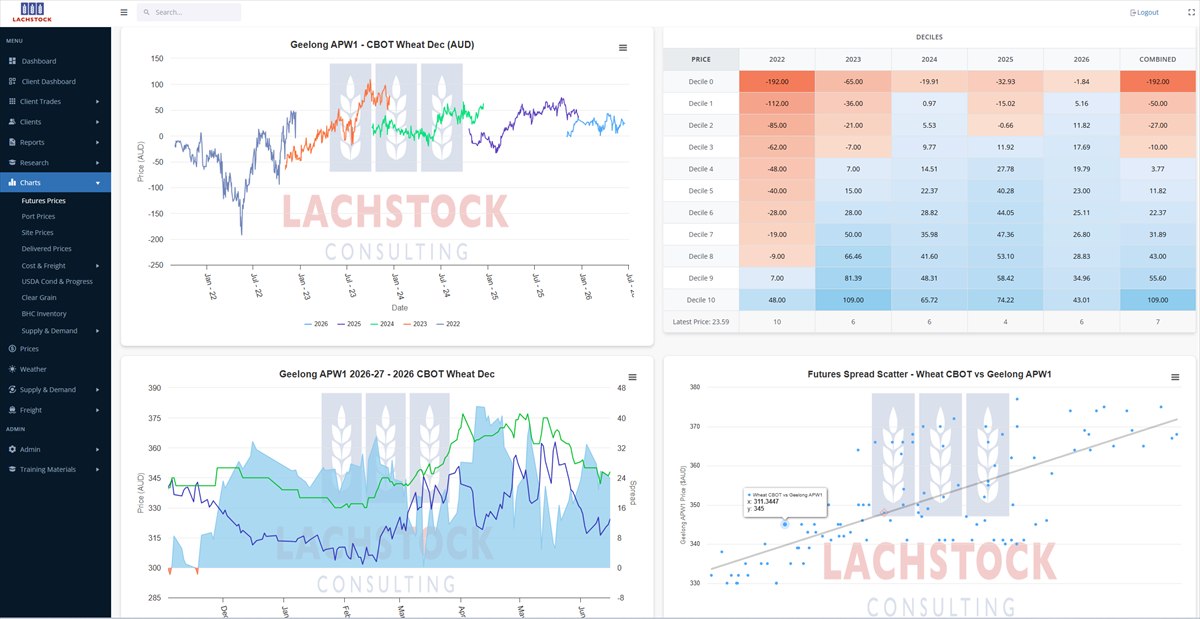Toggle the sidebar with the hamburger icon
The image size is (1200, 619).
coord(124,12)
